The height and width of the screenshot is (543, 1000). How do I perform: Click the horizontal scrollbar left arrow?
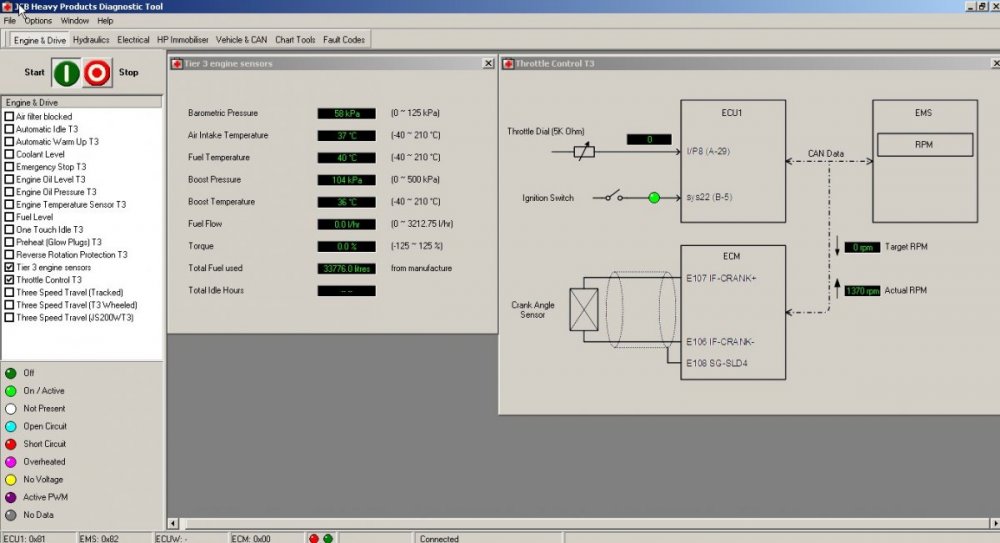(172, 523)
